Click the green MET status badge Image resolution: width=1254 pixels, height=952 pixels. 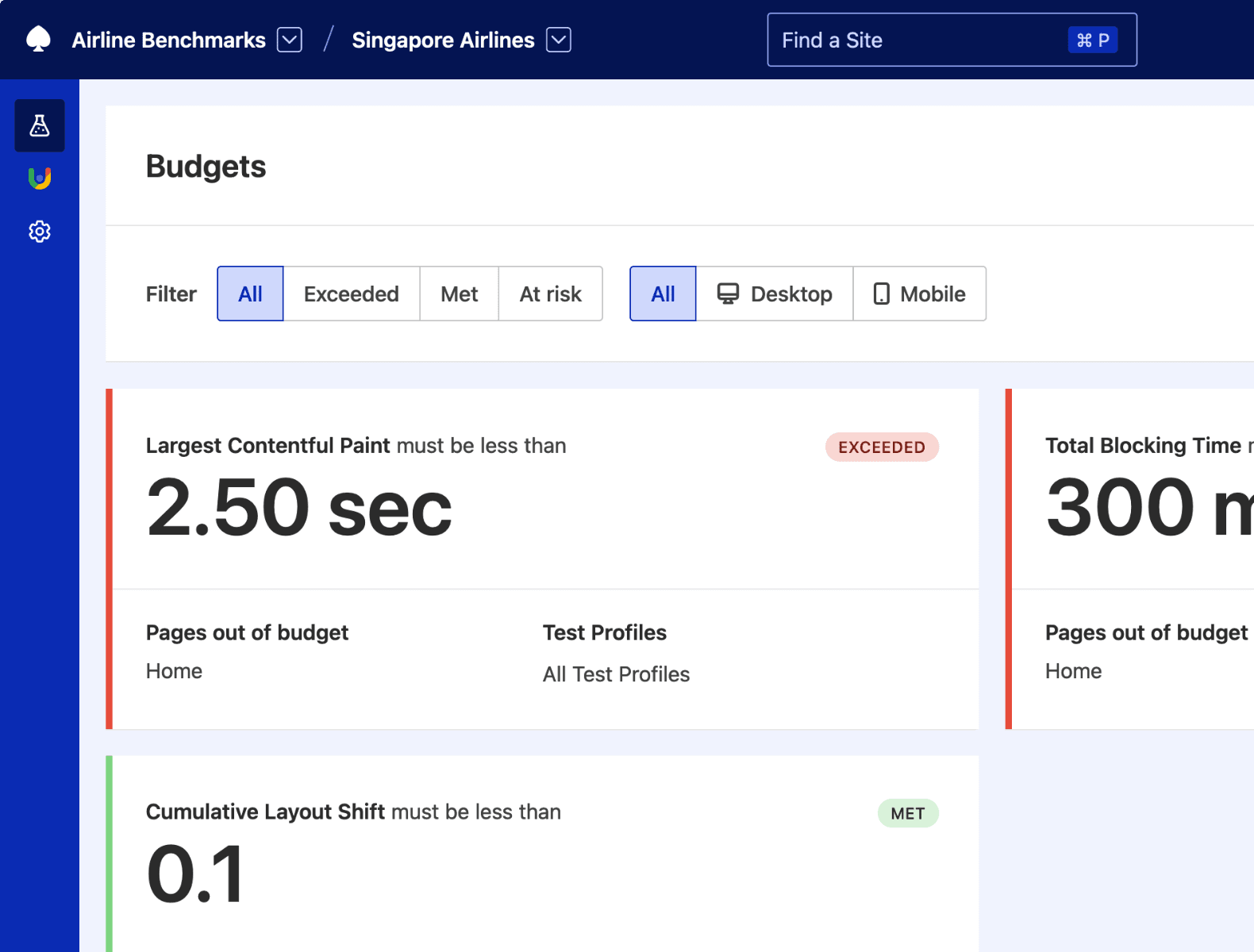pos(907,813)
